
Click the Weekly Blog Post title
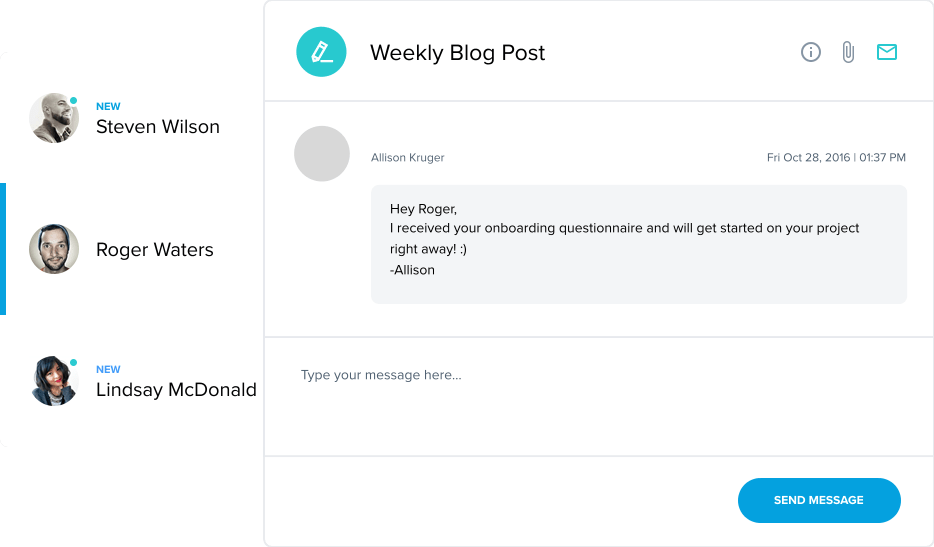pyautogui.click(x=457, y=53)
